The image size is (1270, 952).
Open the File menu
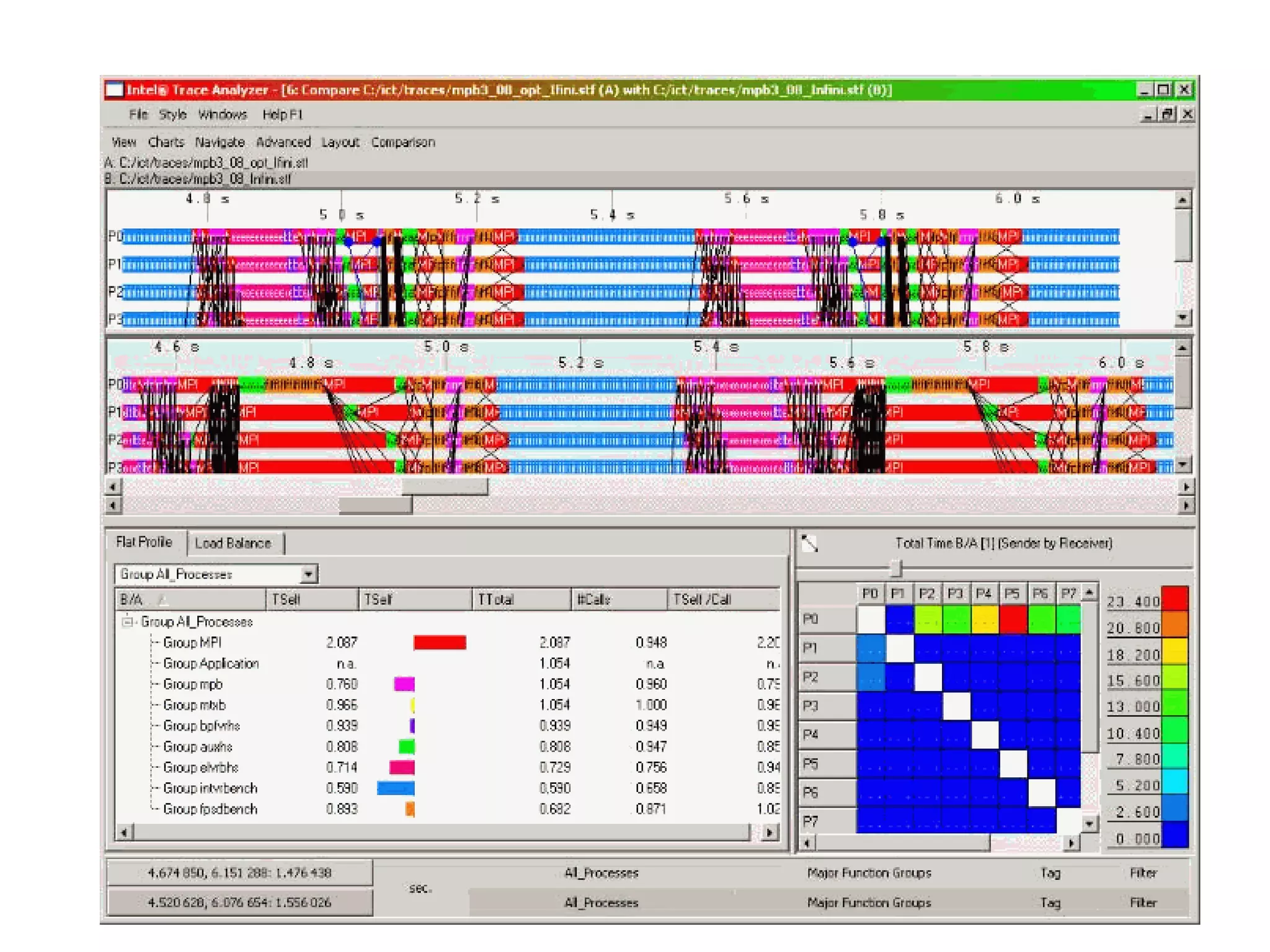[138, 115]
